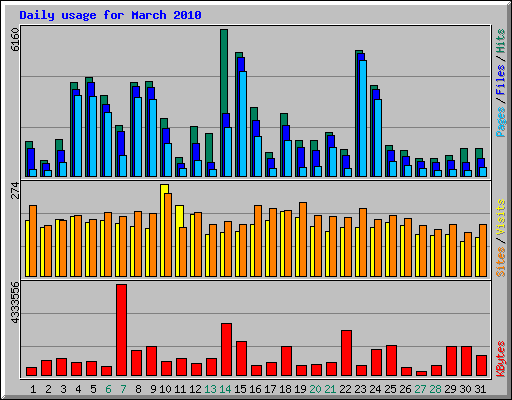This screenshot has height=400, width=512.
Task: Click the orange Visits bar for day 19
Action: tap(303, 239)
